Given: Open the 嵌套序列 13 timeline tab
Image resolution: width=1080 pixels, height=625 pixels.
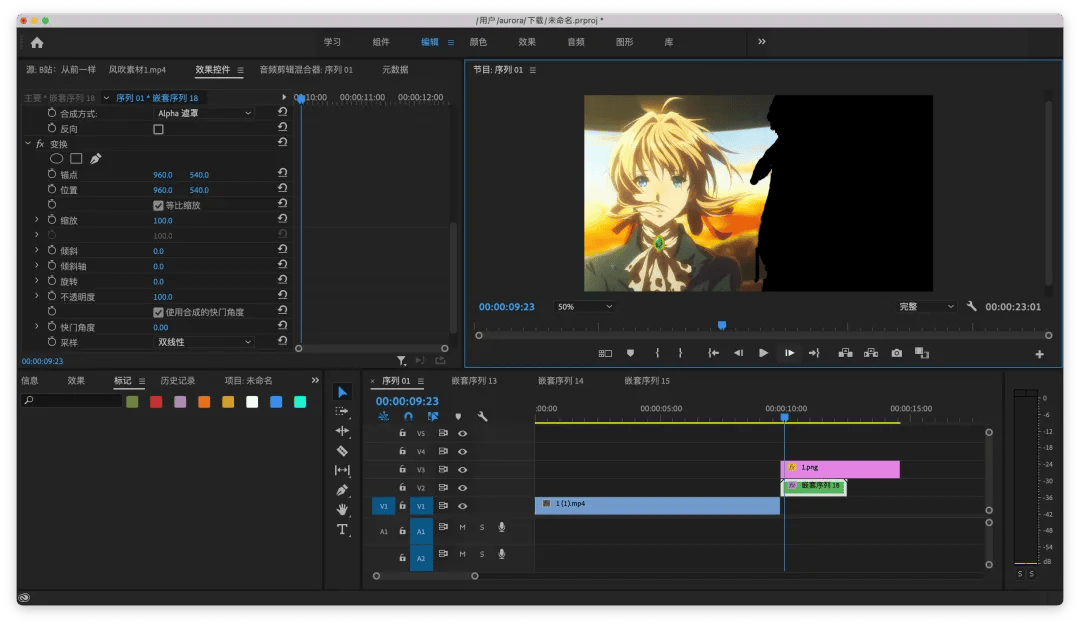Looking at the screenshot, I should coord(474,380).
